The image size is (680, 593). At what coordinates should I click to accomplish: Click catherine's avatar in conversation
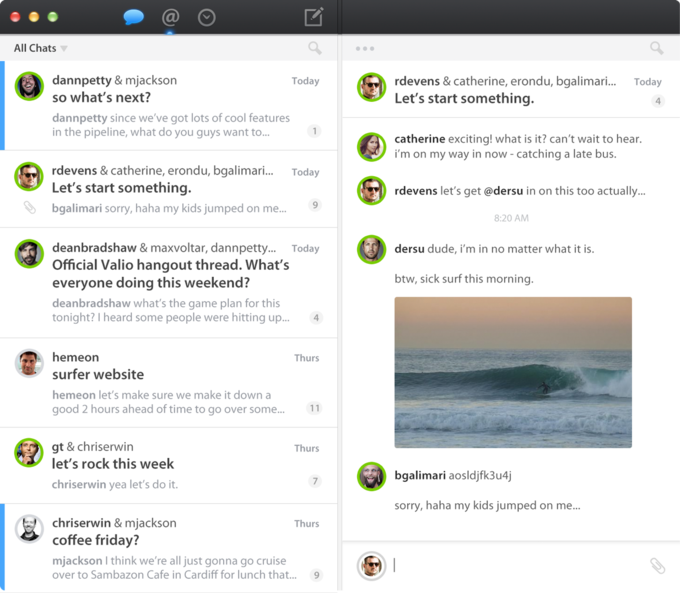click(372, 147)
